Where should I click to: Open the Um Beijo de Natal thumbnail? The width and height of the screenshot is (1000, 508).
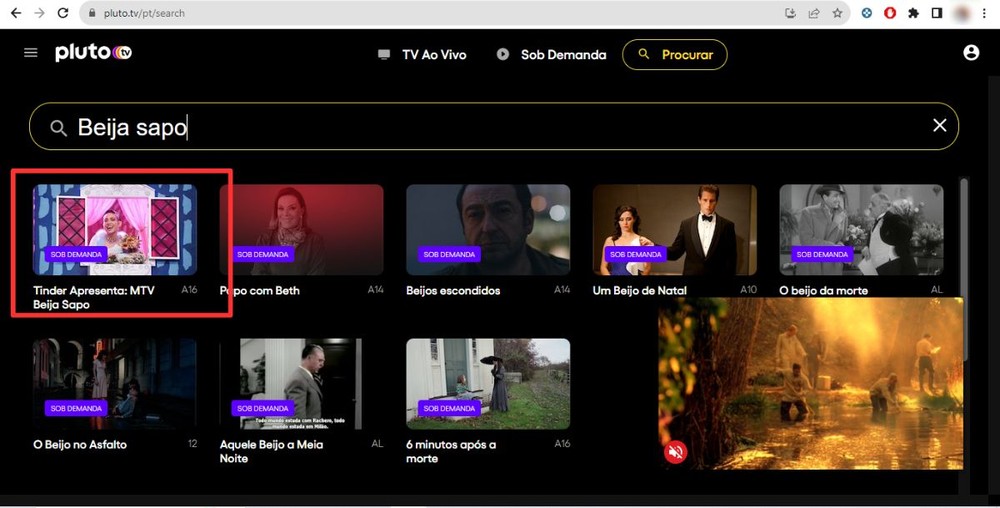[x=675, y=229]
